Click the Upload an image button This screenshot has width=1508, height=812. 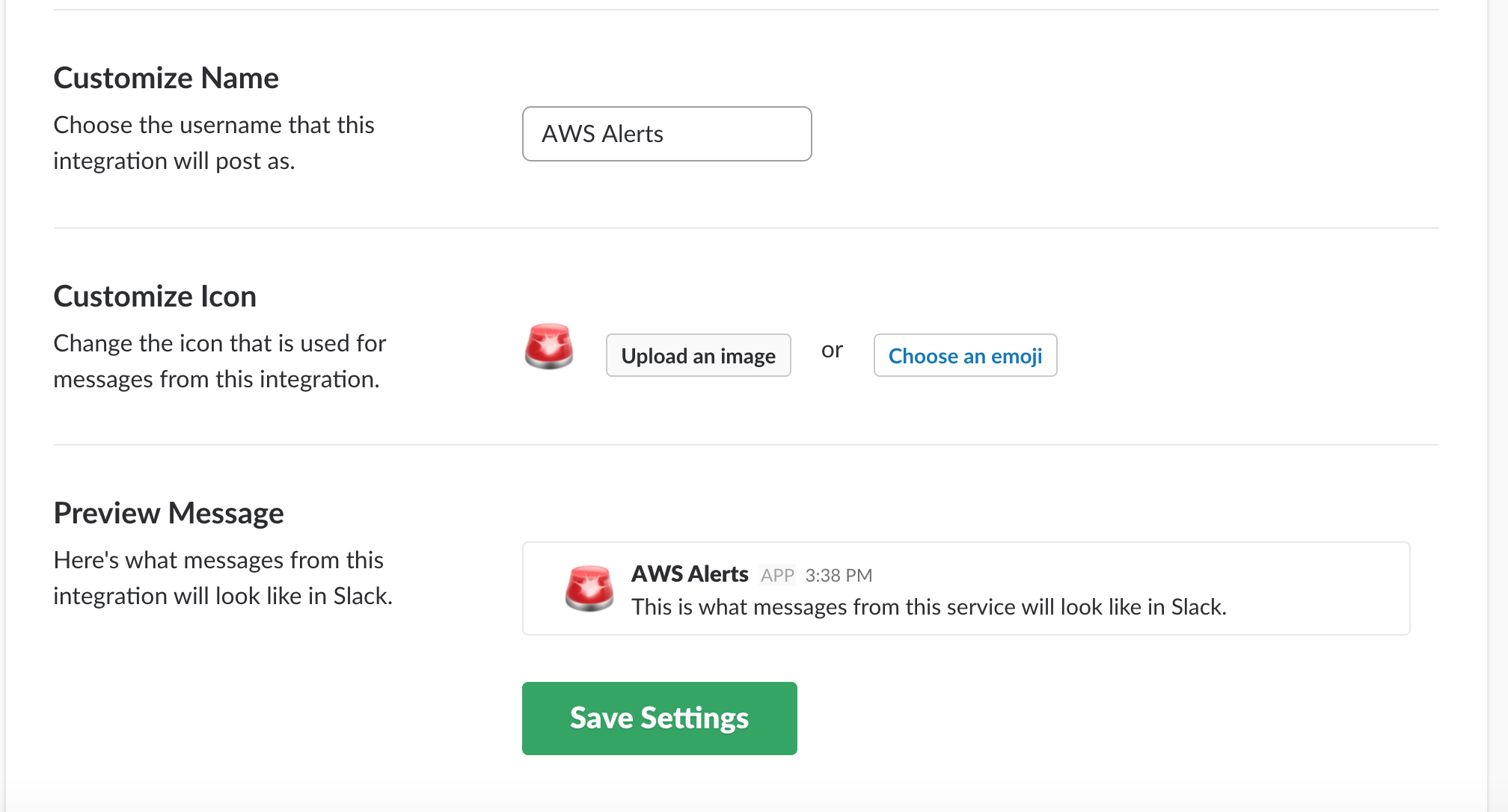click(698, 356)
